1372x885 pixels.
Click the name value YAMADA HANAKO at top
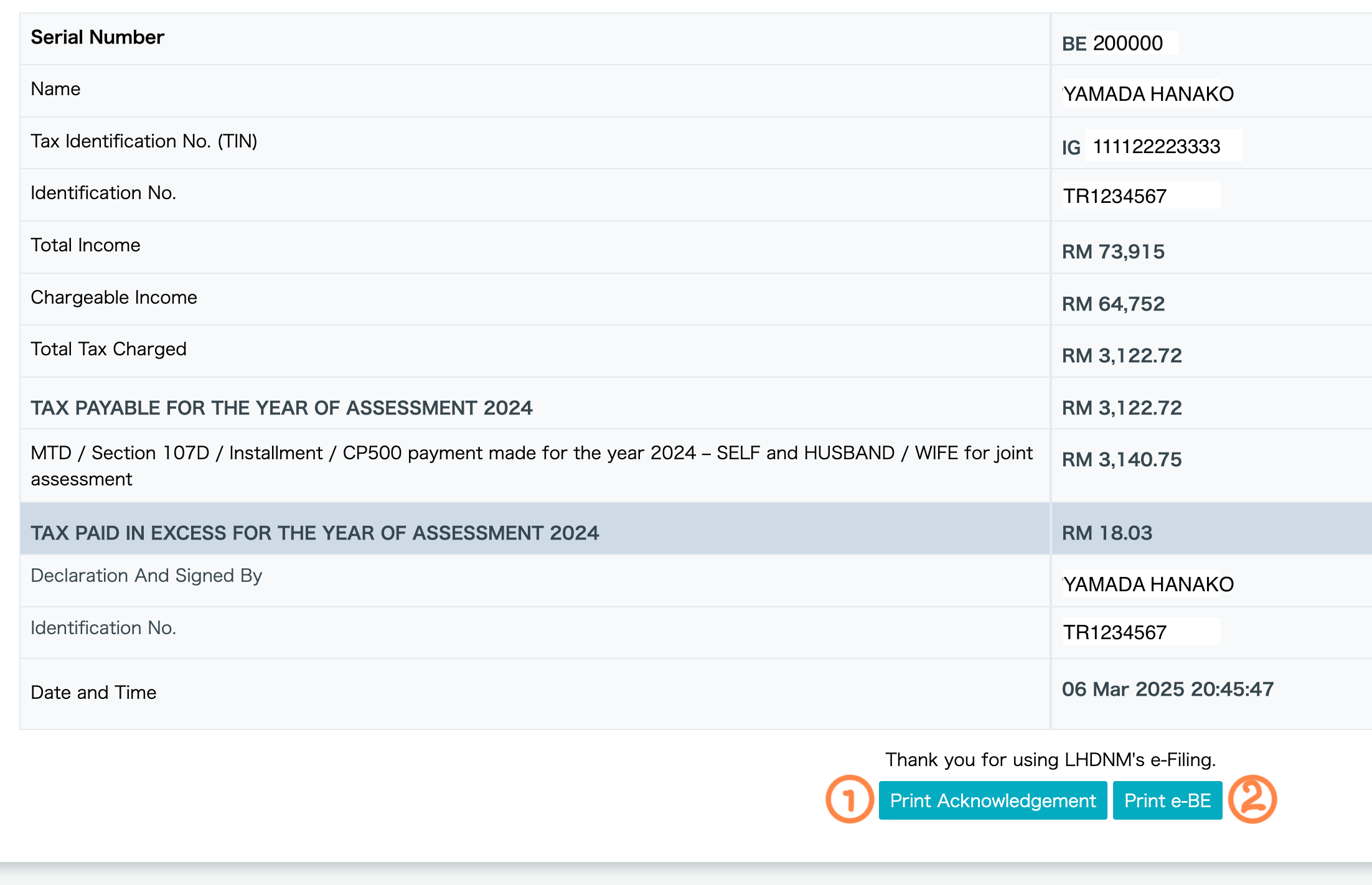tap(1147, 94)
